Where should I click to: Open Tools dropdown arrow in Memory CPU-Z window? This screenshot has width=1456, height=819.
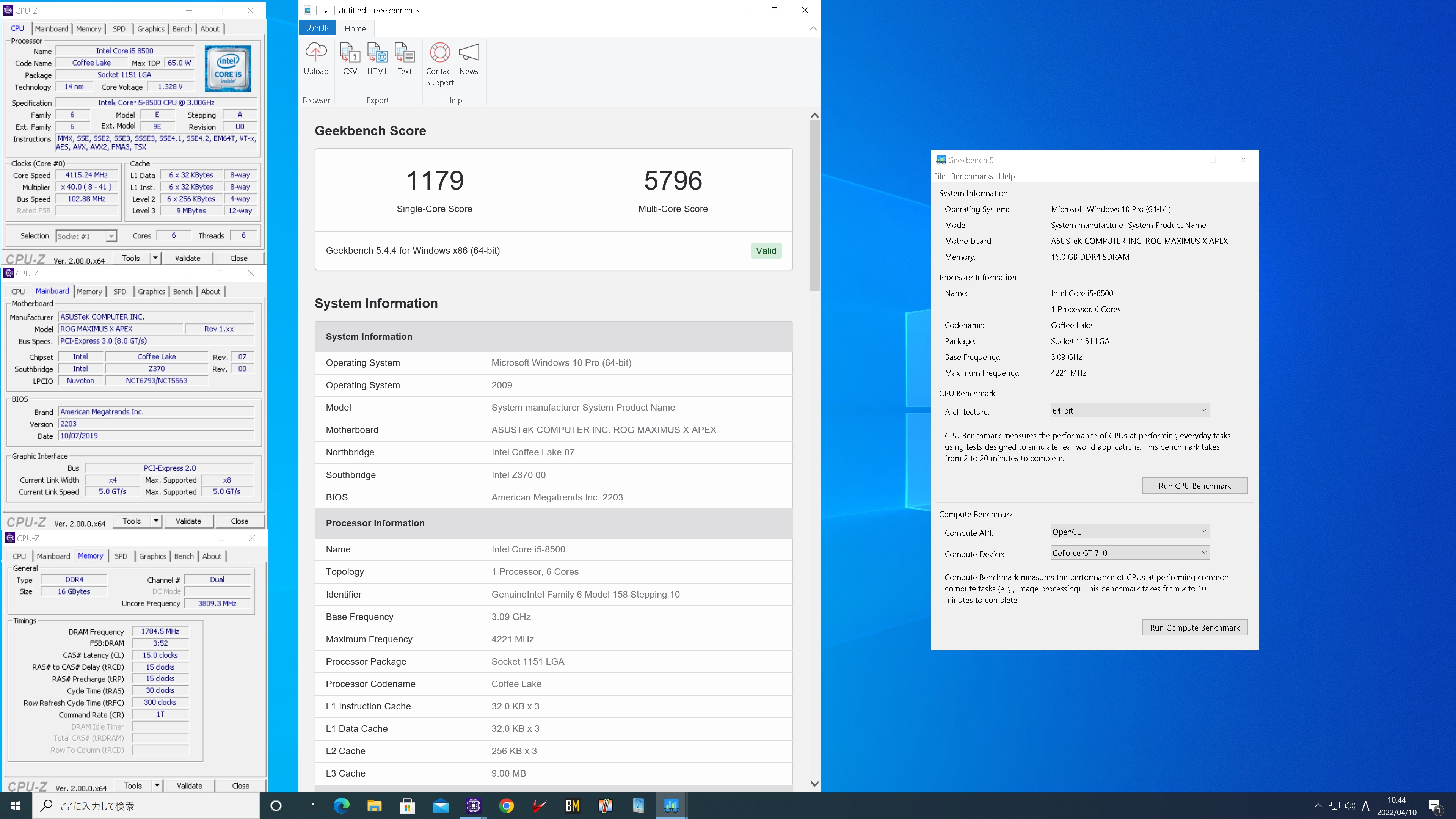157,785
